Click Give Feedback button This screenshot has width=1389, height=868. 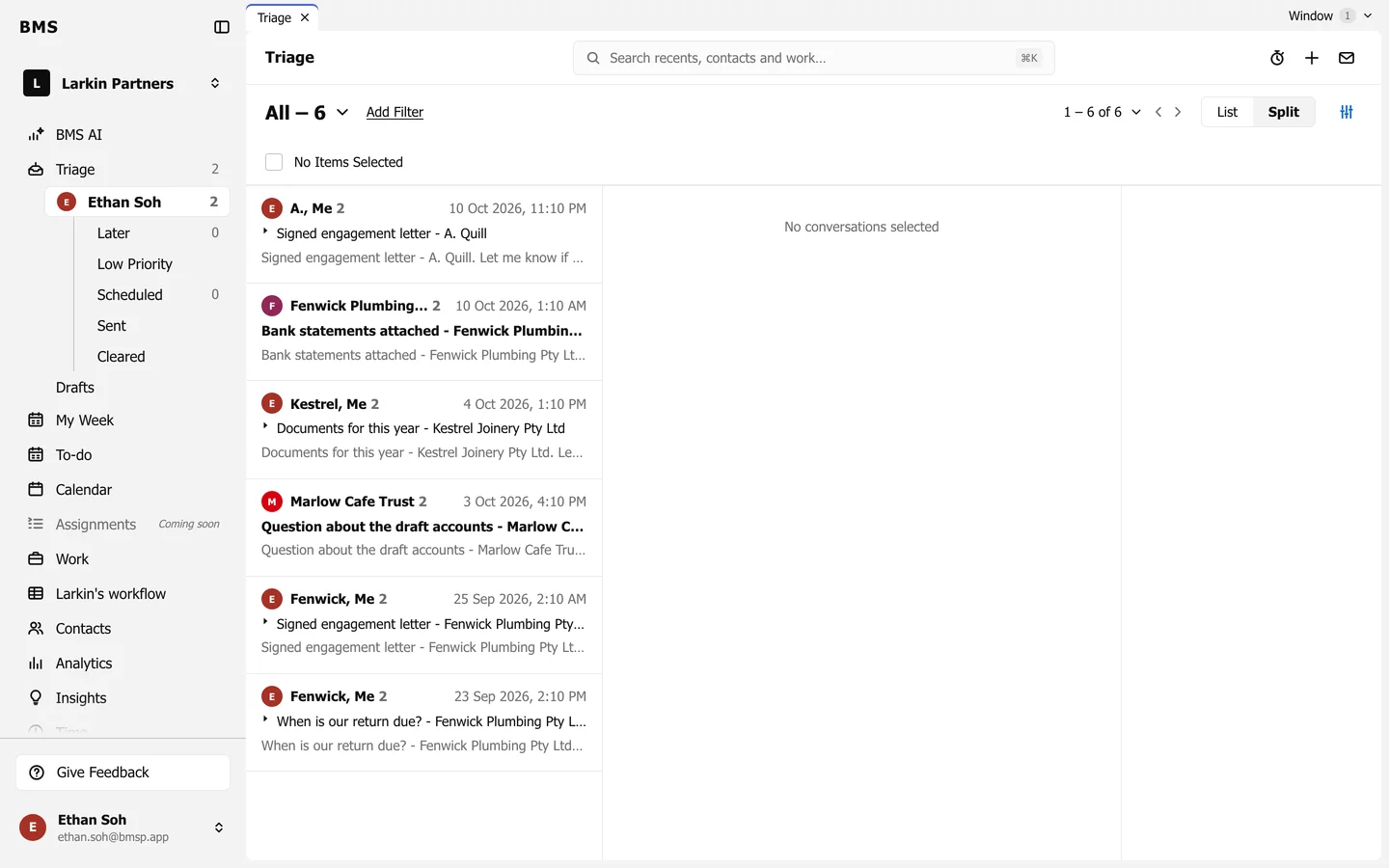coord(123,773)
